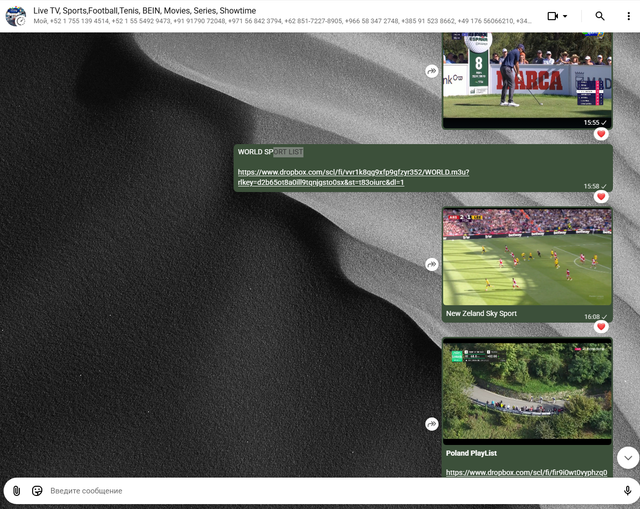Open the emoji and sticker picker
This screenshot has width=640, height=509.
click(37, 491)
